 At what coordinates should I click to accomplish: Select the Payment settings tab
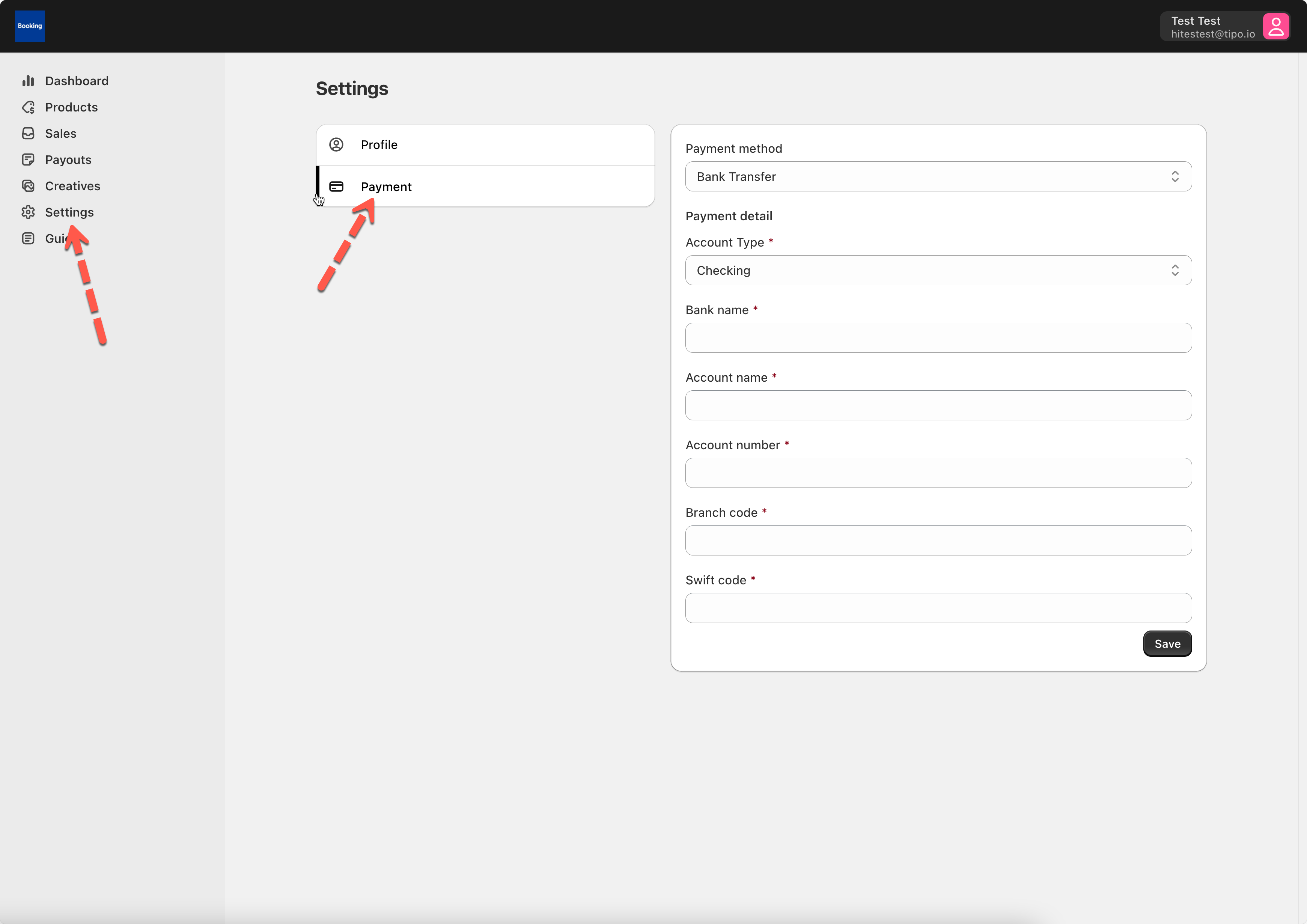485,187
